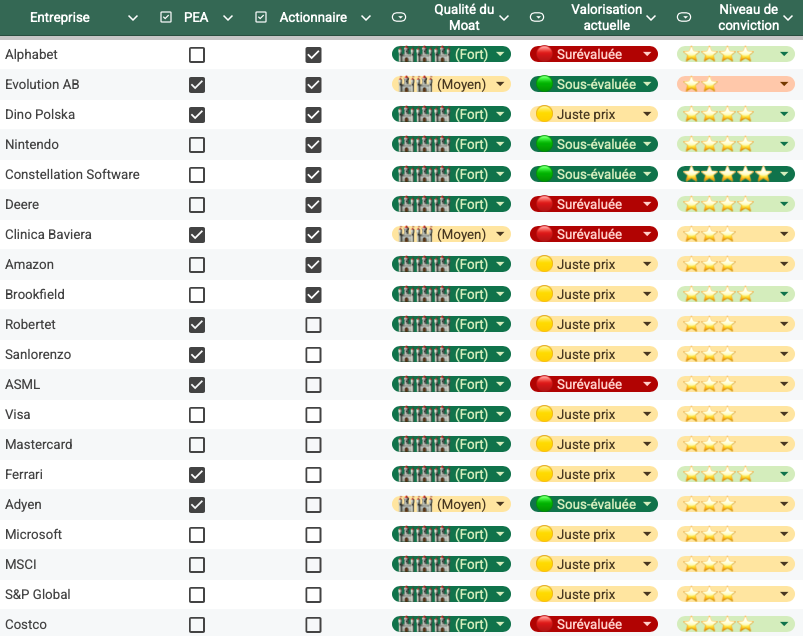Viewport: 803px width, 636px height.
Task: Open the Niveau de conviction column arrow
Action: pos(789,18)
